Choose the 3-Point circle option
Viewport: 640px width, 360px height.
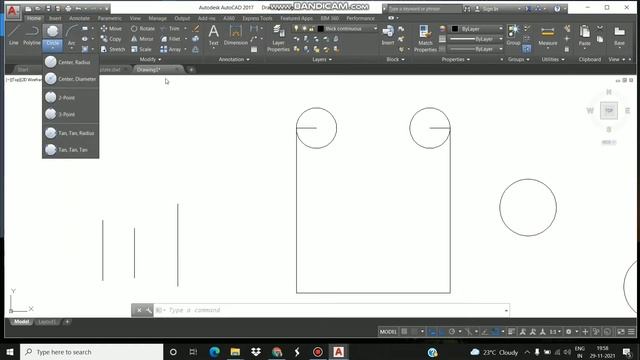[x=71, y=114]
